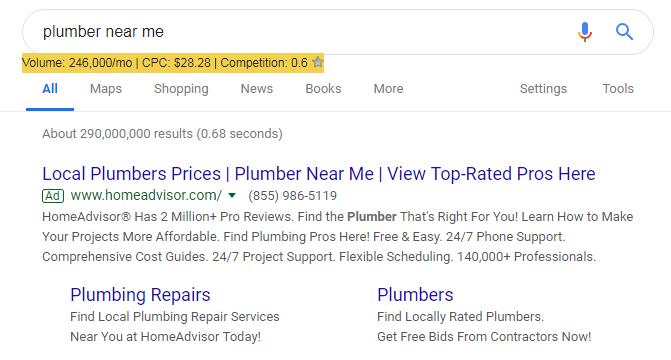This screenshot has height=360, width=671.
Task: Open the Plumbing Repairs sitelink
Action: [140, 295]
